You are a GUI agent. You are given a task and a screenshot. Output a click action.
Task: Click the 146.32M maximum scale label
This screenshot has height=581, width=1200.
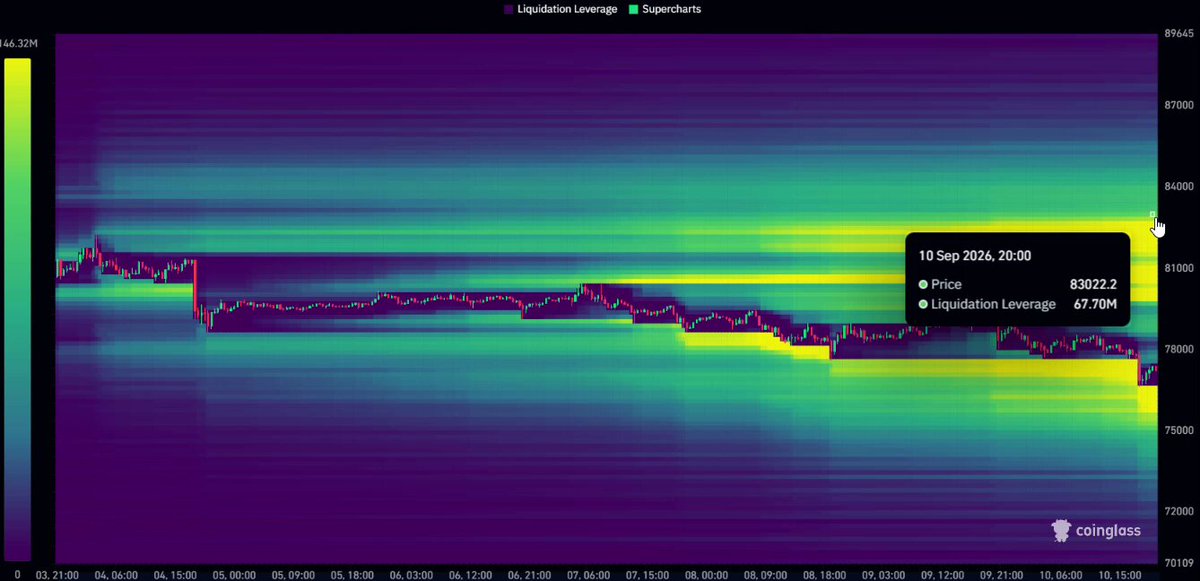coord(18,43)
